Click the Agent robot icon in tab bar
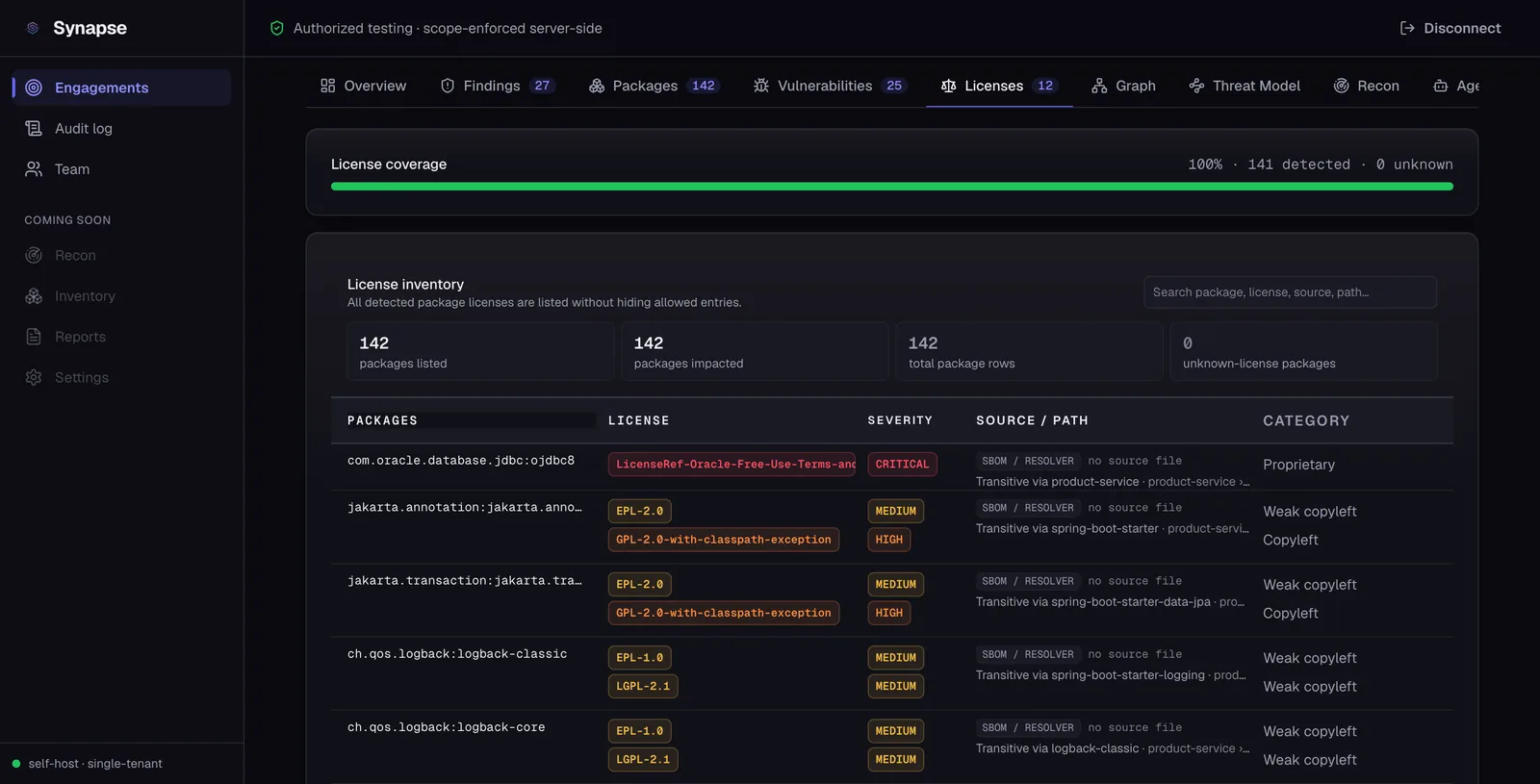The image size is (1540, 784). click(x=1441, y=86)
